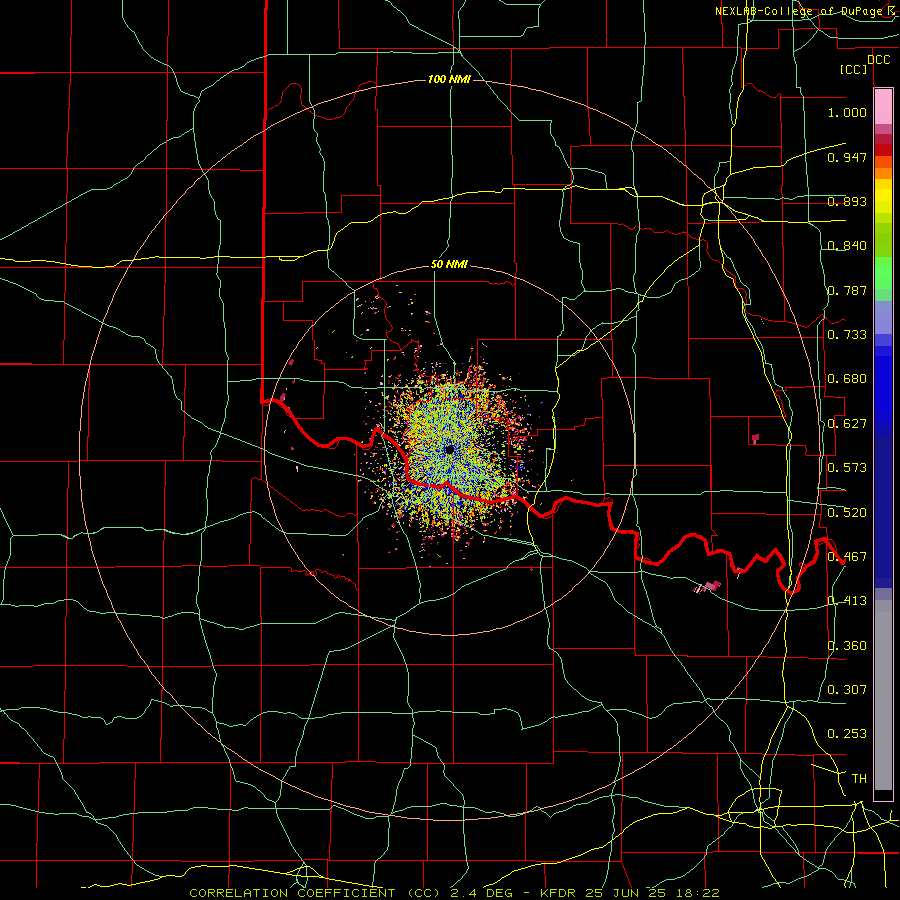The image size is (900, 900).
Task: Click the 0.947 scale value
Action: [847, 157]
